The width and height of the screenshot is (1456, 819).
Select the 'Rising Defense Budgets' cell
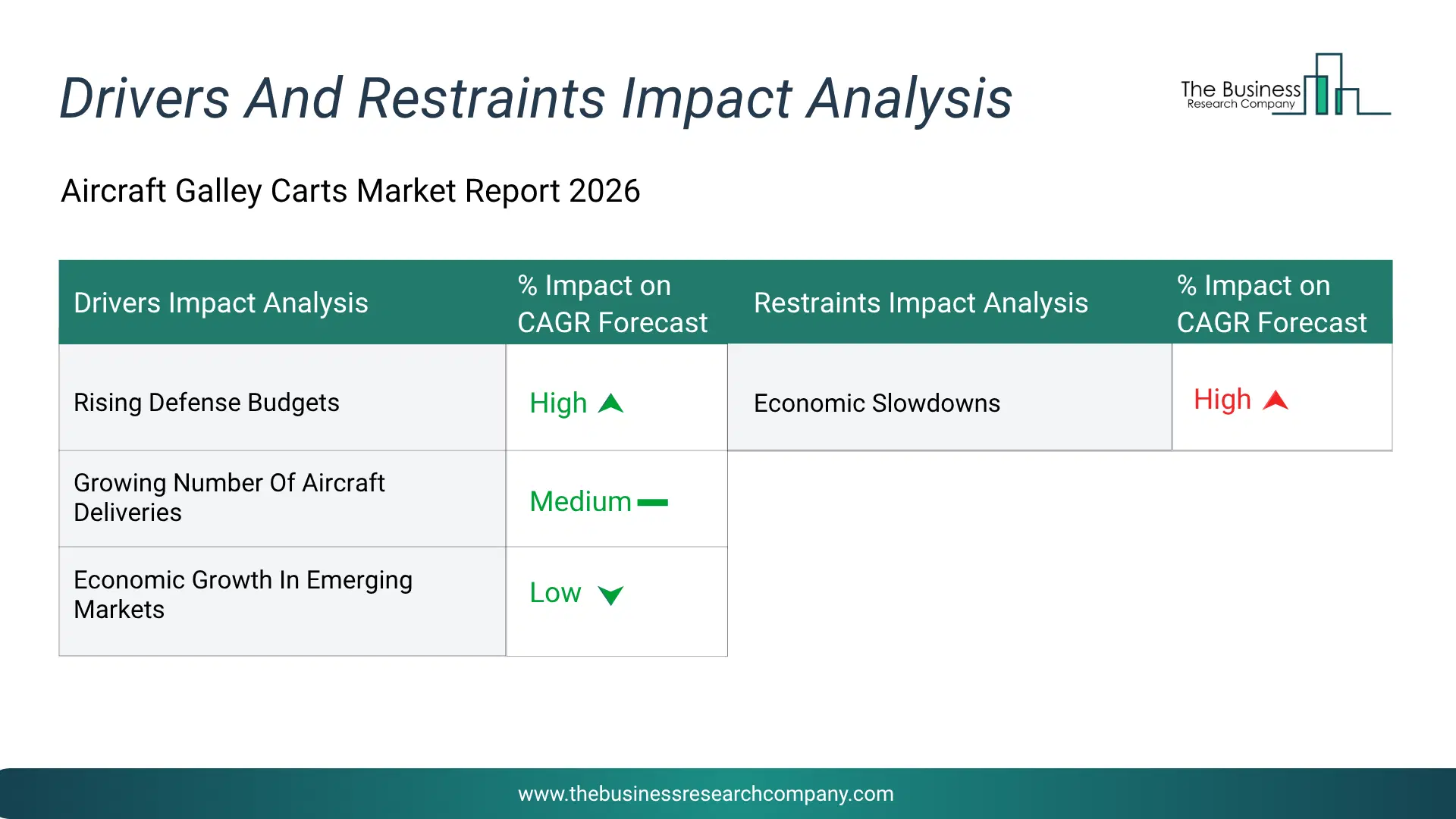point(282,398)
